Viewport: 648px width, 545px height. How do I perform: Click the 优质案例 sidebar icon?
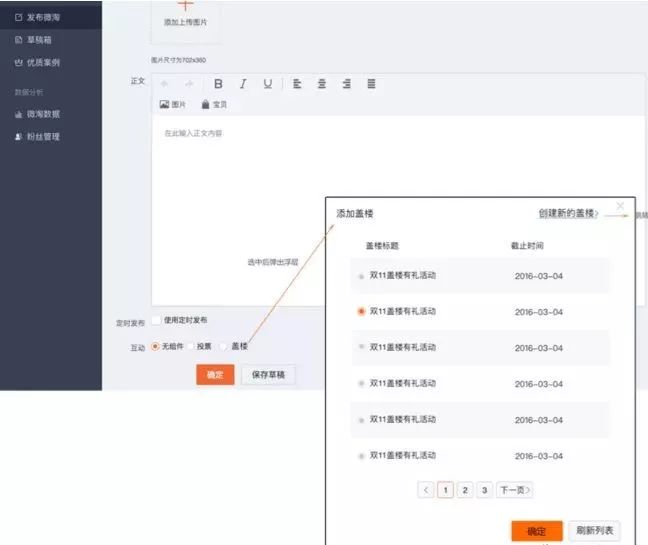pos(18,62)
